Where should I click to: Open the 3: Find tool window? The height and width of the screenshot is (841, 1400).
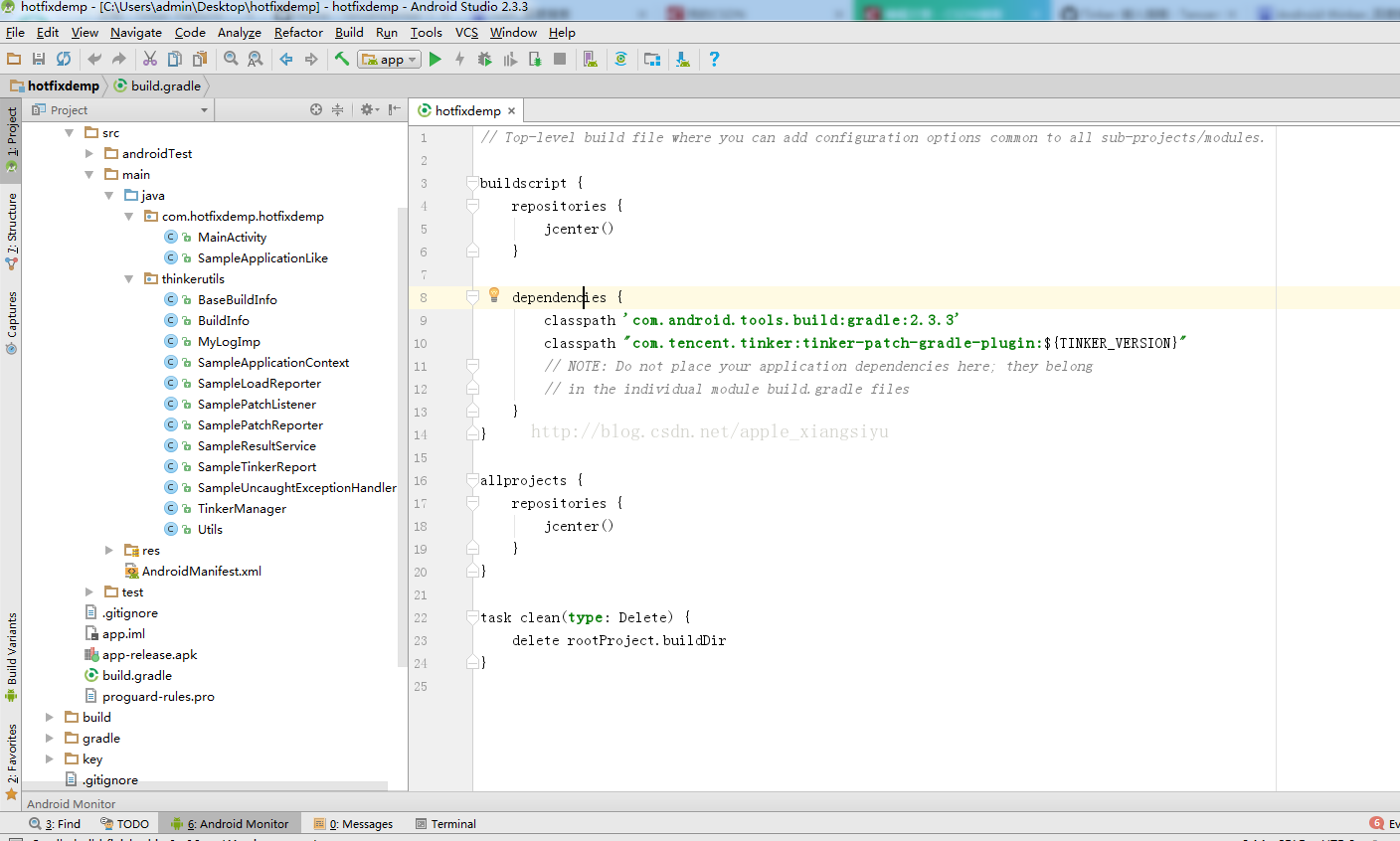(x=55, y=823)
